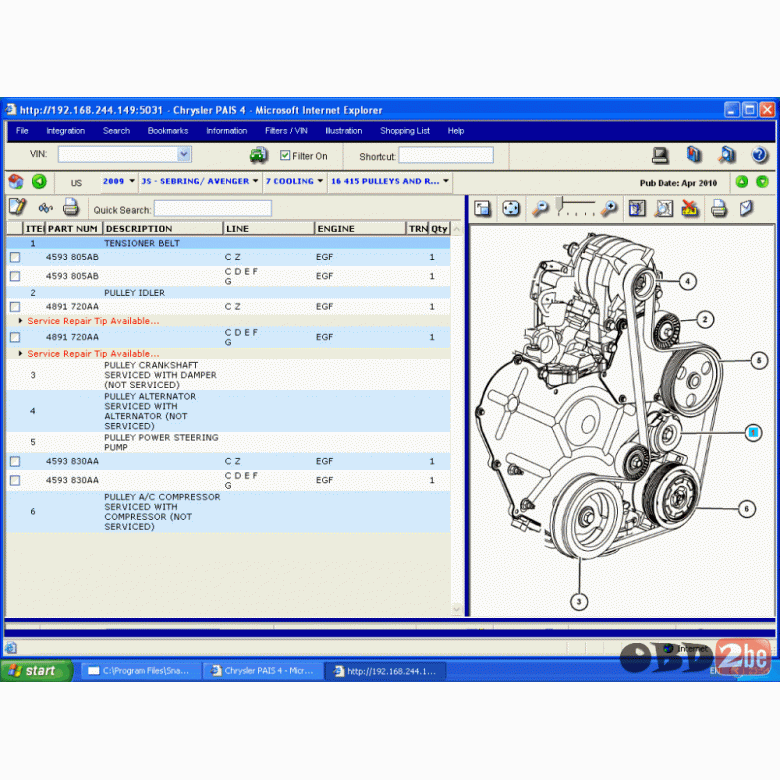Screen dimensions: 780x780
Task: Open the 16 415 PULLEYS AND R... dropdown
Action: click(x=446, y=181)
